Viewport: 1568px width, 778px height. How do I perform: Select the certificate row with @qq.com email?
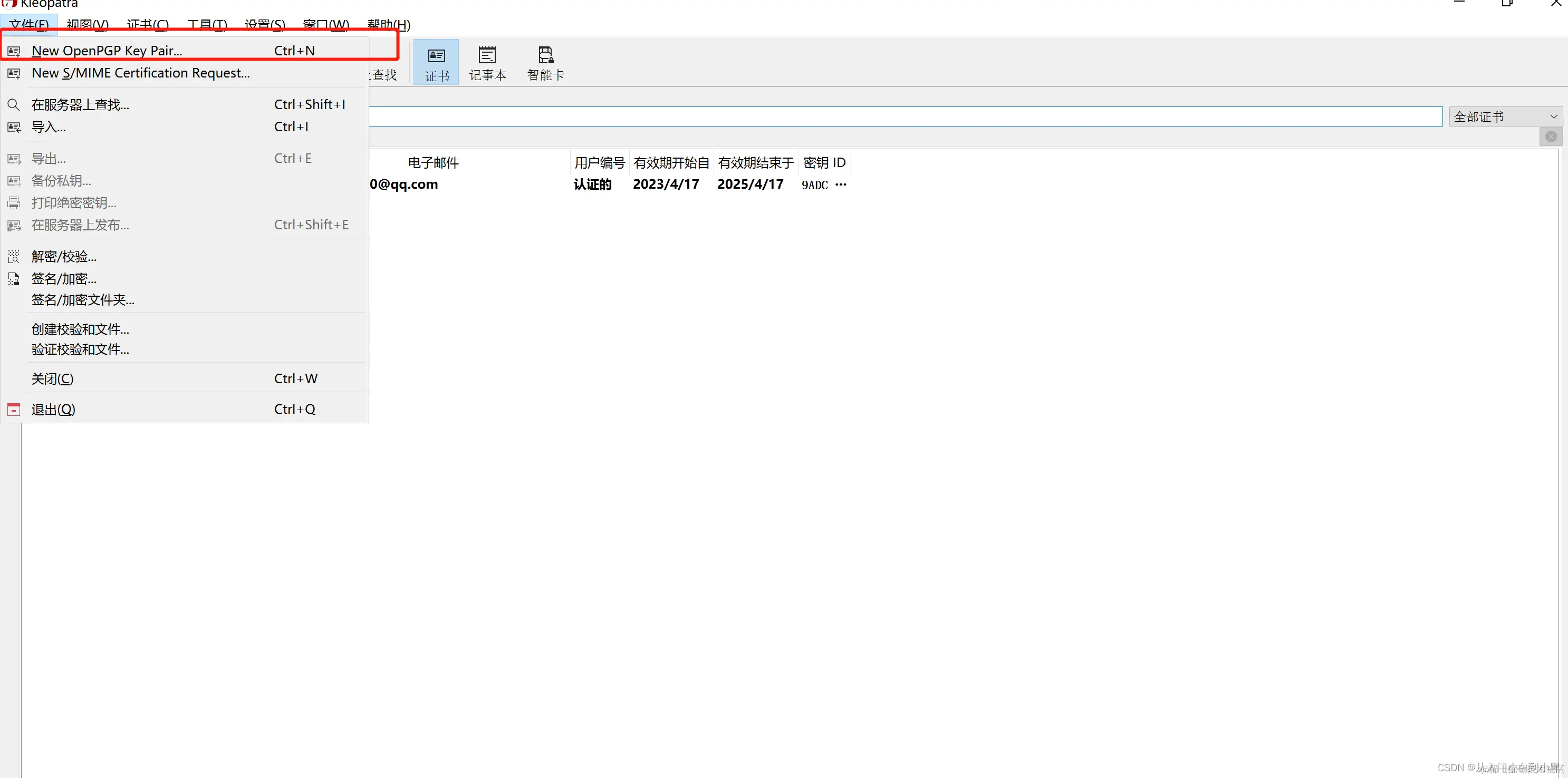point(609,185)
